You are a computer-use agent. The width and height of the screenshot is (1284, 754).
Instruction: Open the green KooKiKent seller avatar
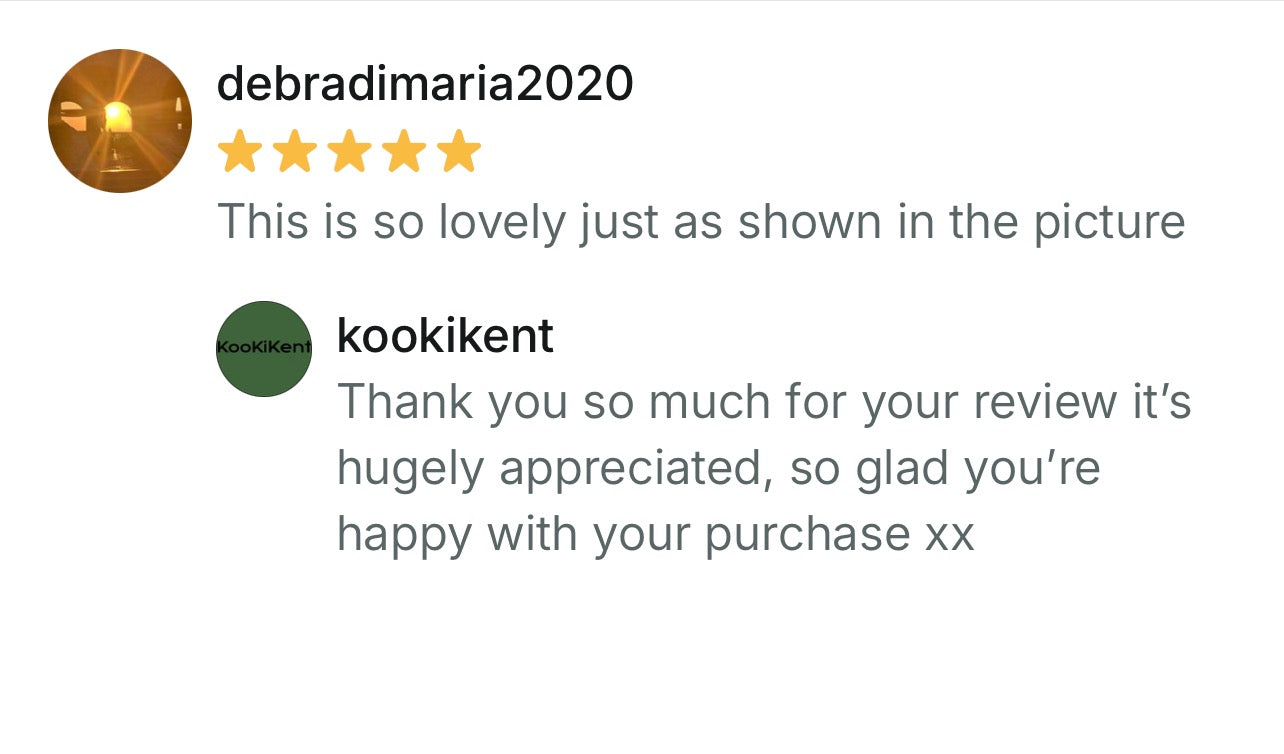[x=264, y=349]
